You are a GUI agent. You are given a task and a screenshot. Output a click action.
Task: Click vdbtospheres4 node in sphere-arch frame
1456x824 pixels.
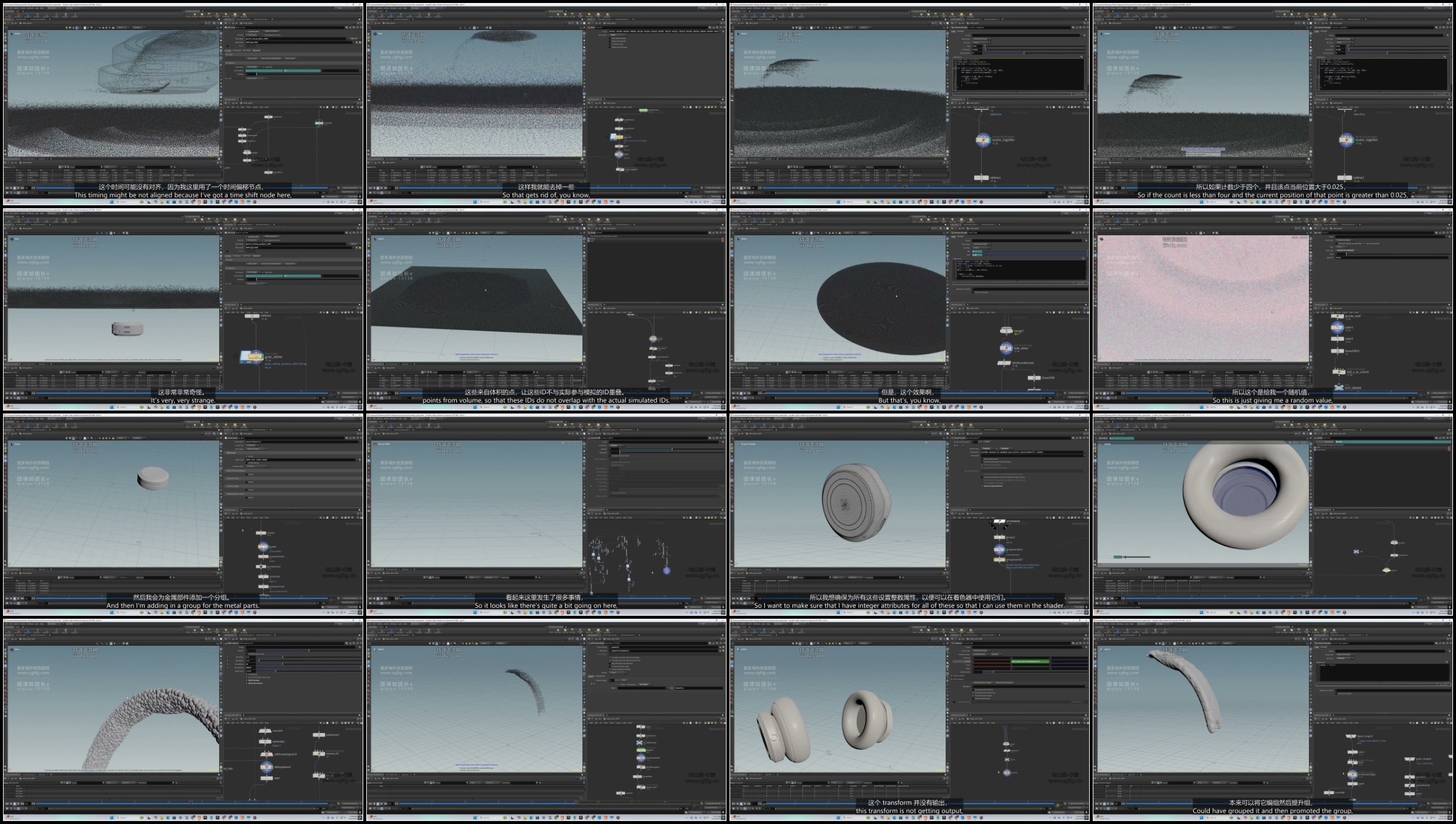(x=267, y=766)
